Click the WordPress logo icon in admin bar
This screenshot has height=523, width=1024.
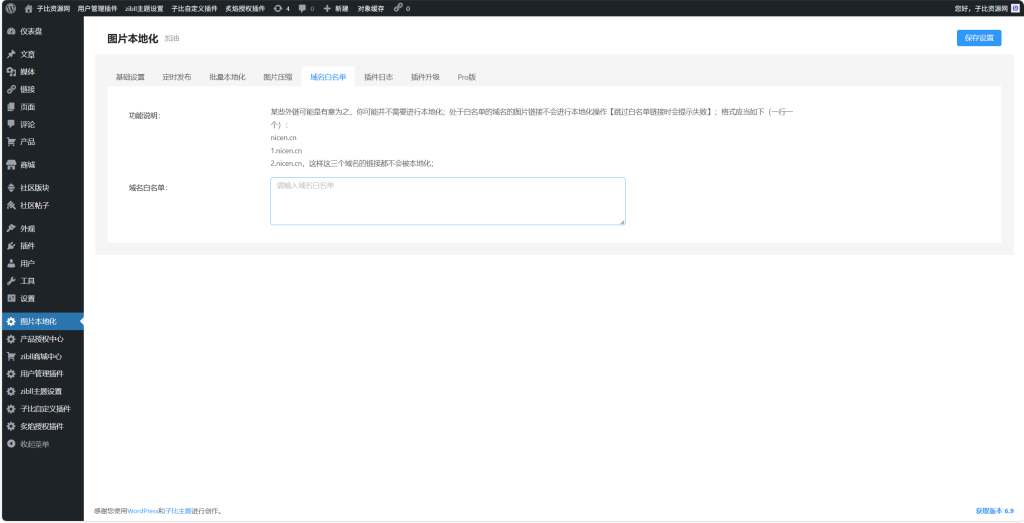(10, 8)
